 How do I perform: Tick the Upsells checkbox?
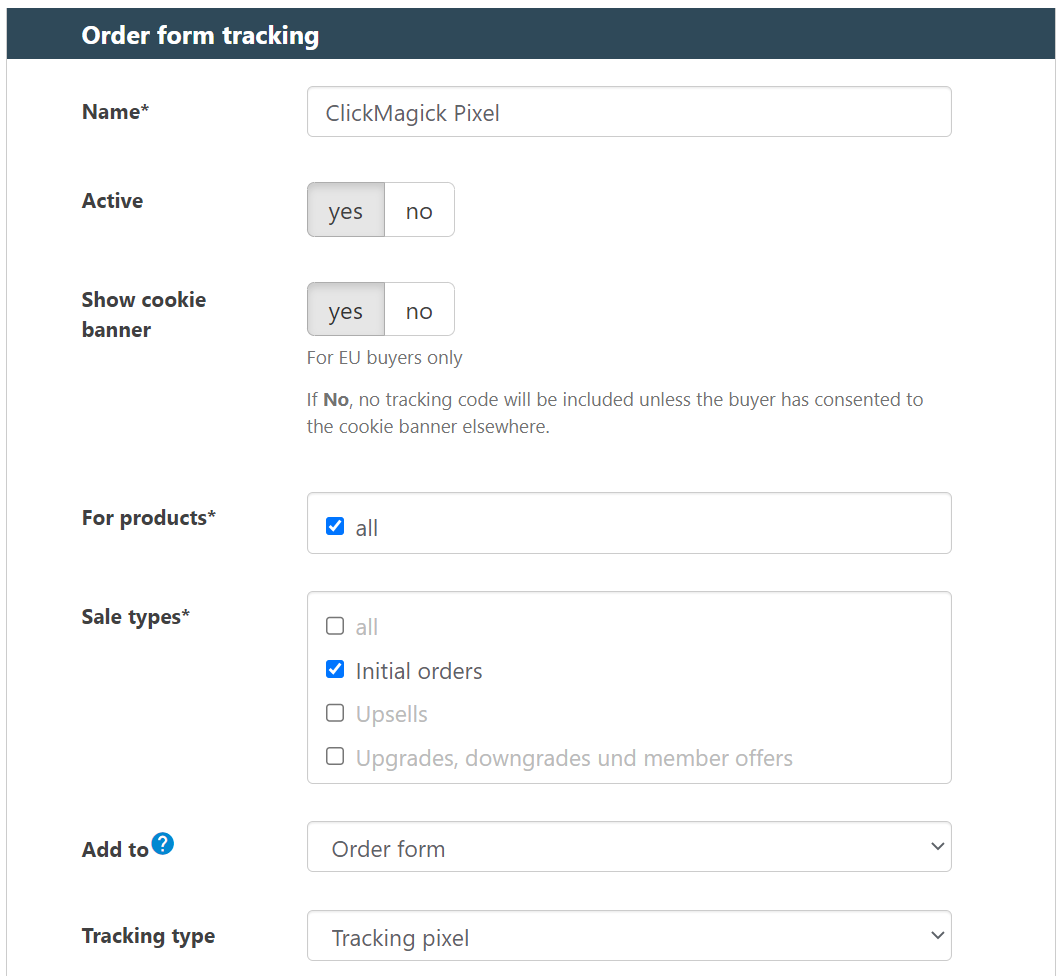click(335, 714)
